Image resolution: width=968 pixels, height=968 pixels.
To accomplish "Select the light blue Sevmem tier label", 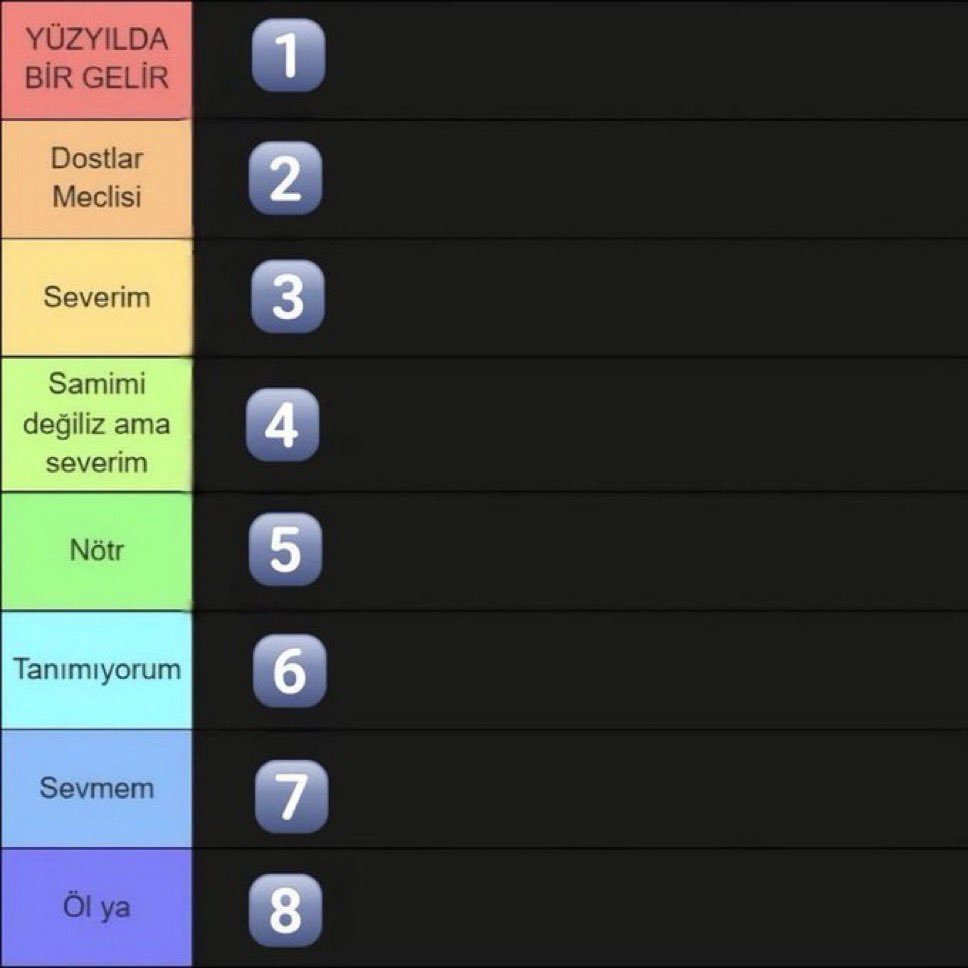I will click(96, 789).
